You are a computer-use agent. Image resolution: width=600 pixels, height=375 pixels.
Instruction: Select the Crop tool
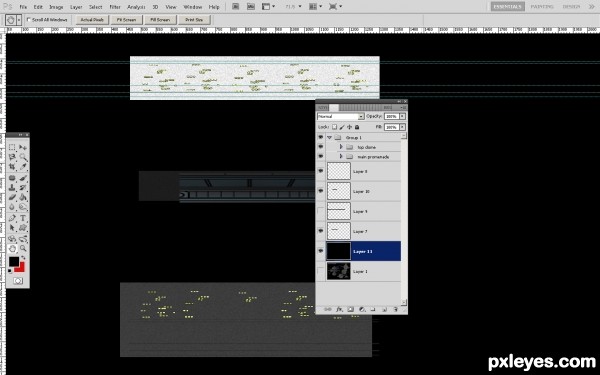click(x=12, y=167)
